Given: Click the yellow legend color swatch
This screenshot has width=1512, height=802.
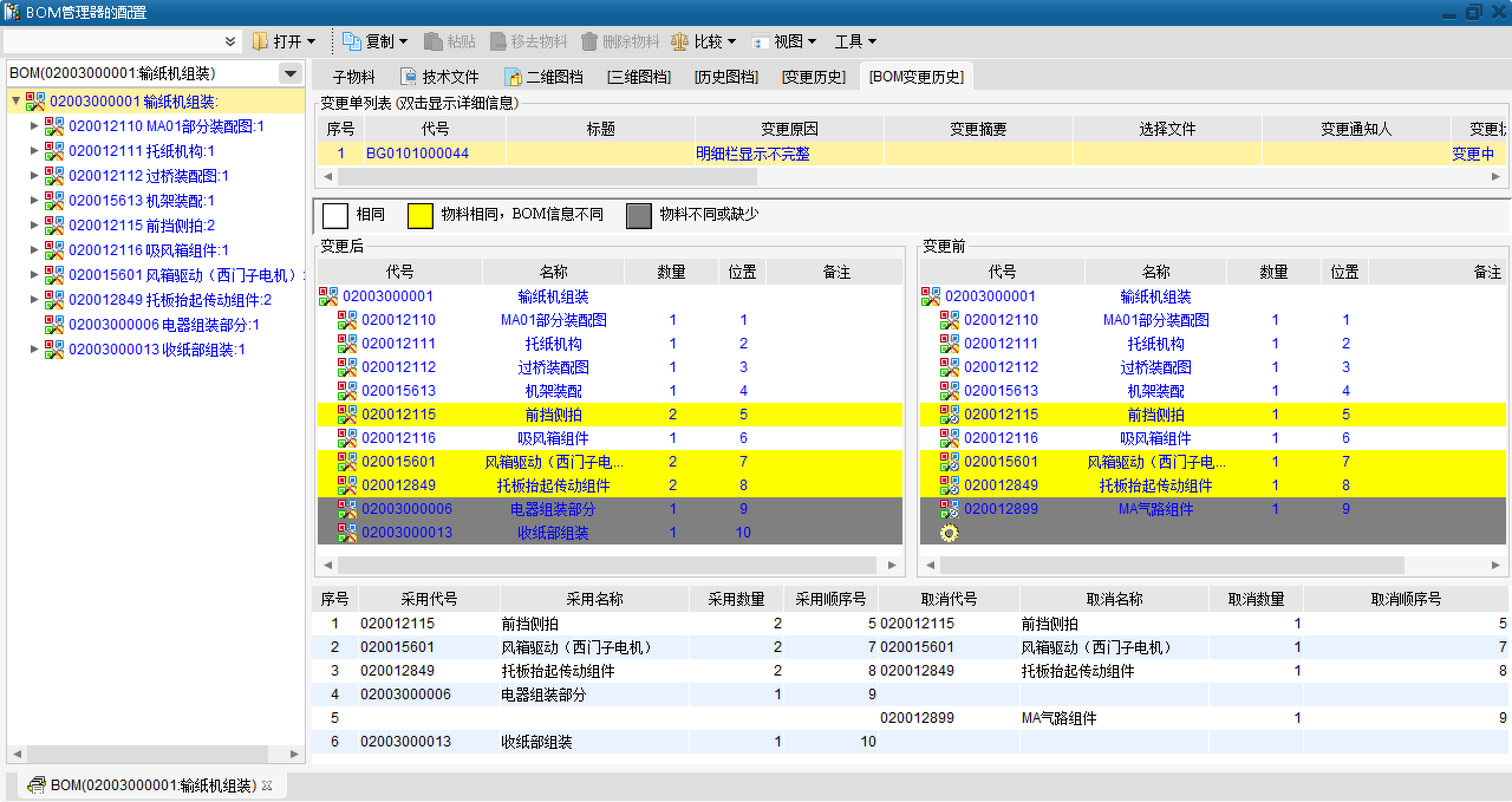Looking at the screenshot, I should tap(420, 215).
